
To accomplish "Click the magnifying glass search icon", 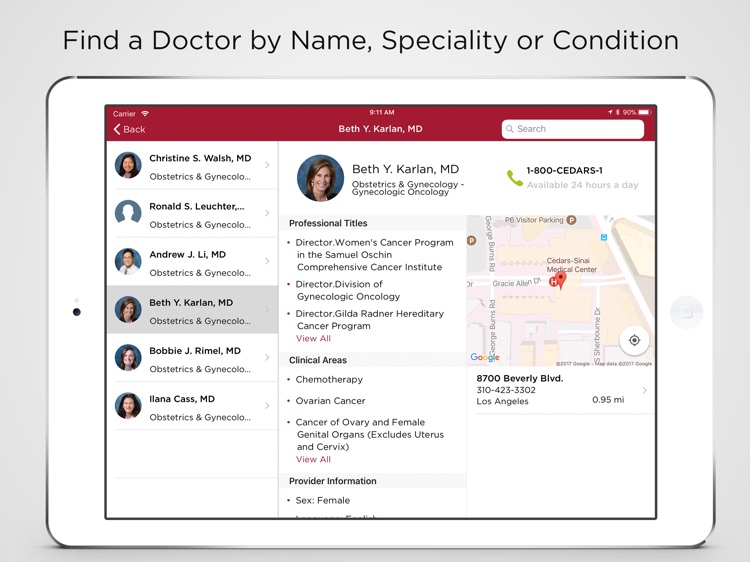I will [x=510, y=129].
